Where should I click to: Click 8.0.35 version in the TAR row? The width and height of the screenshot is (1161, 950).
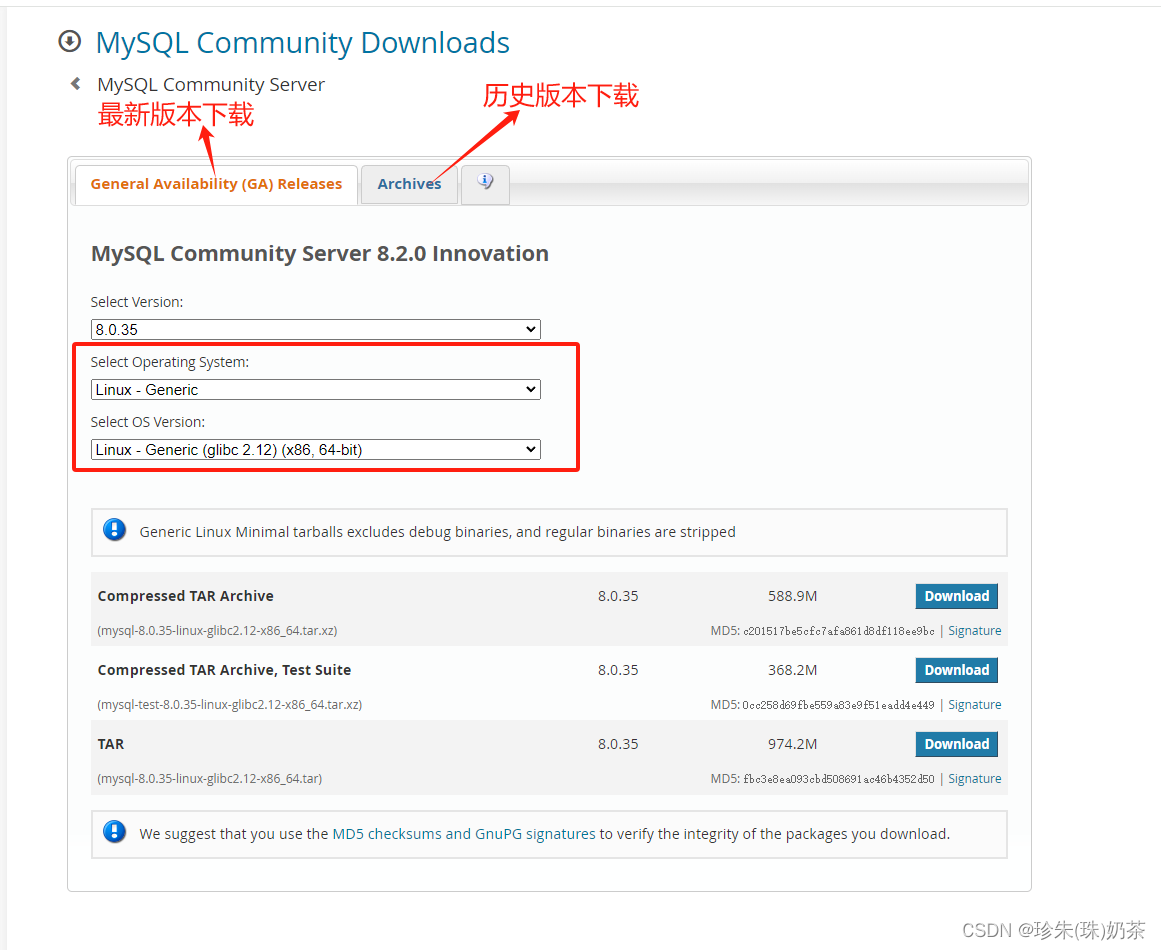point(618,744)
